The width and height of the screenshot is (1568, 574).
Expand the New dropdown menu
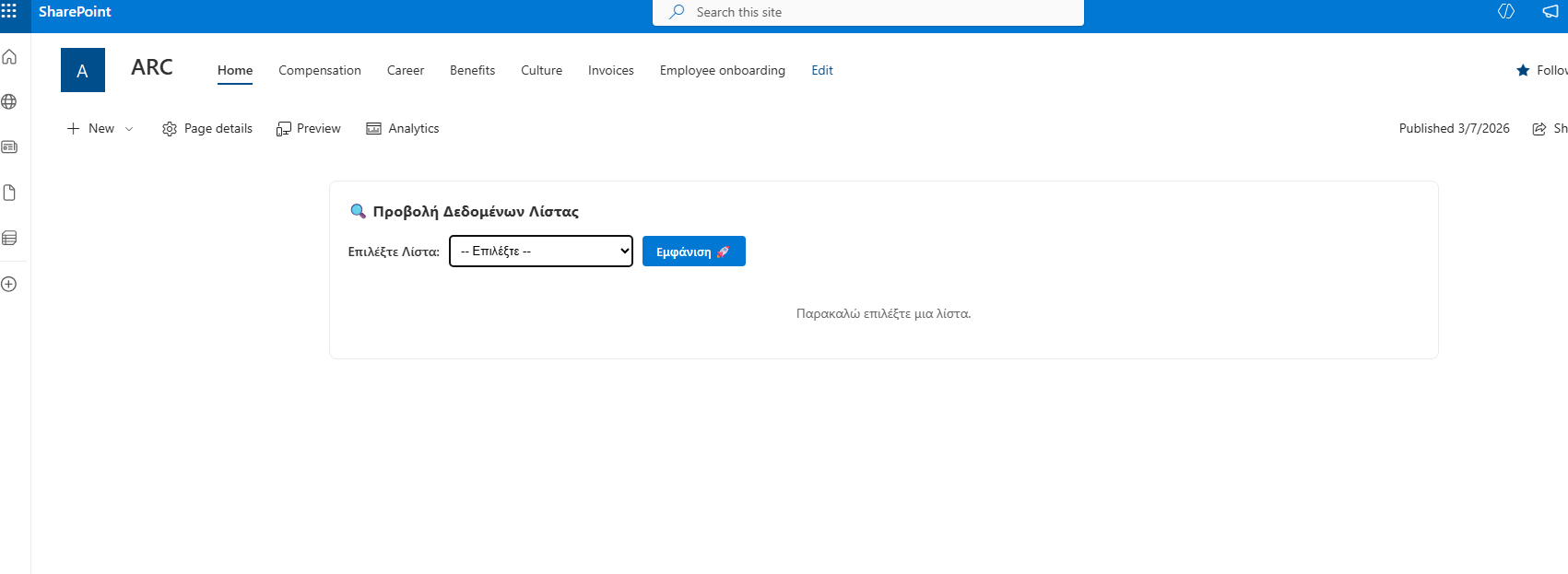click(x=100, y=129)
